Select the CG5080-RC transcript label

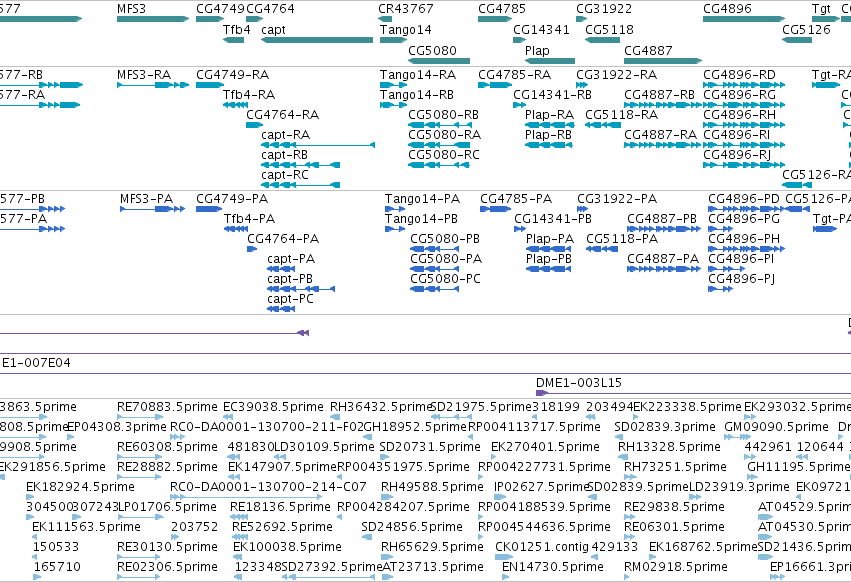(444, 155)
